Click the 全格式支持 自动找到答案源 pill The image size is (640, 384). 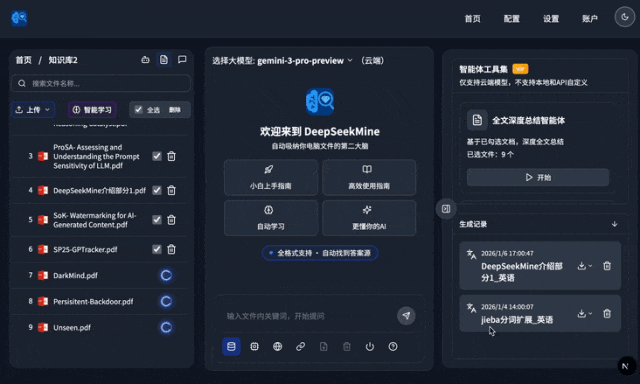[320, 253]
